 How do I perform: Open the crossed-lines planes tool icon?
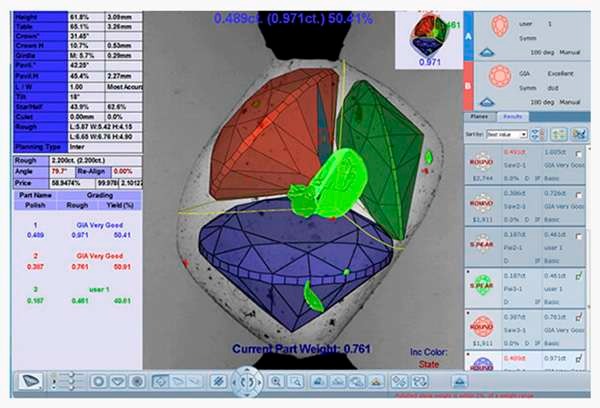[218, 382]
